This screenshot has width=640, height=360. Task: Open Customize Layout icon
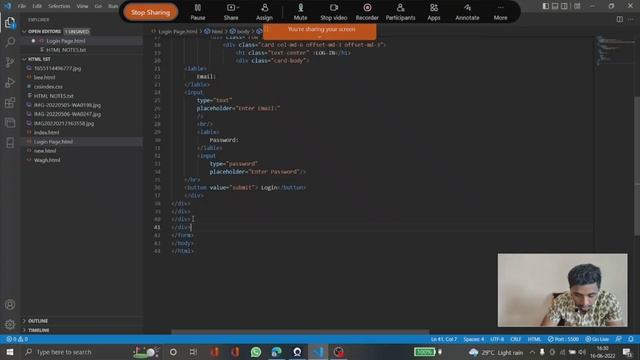tap(577, 6)
